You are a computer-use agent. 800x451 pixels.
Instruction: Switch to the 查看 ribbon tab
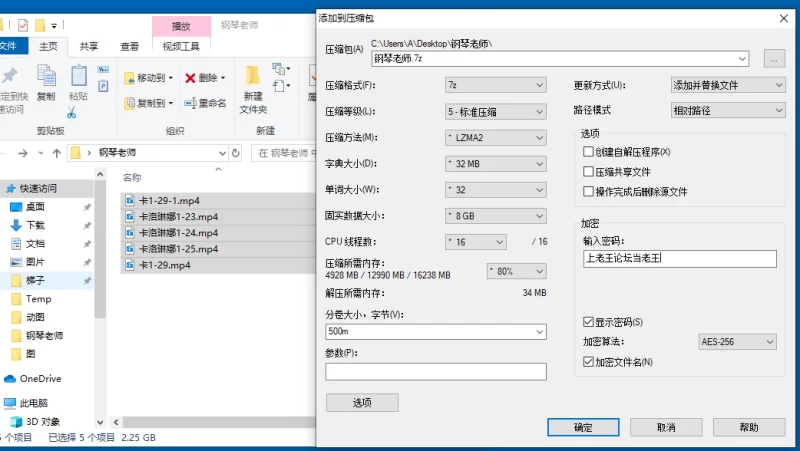point(130,46)
